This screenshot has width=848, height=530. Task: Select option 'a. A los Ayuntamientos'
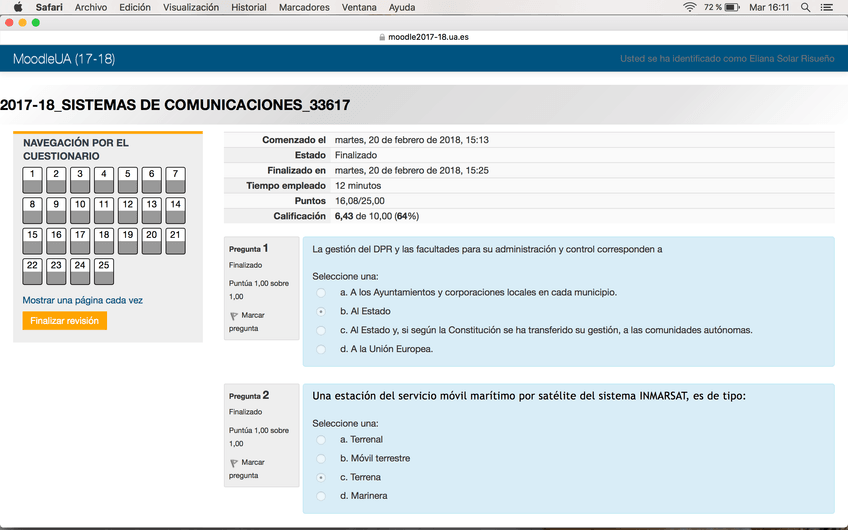tap(321, 293)
